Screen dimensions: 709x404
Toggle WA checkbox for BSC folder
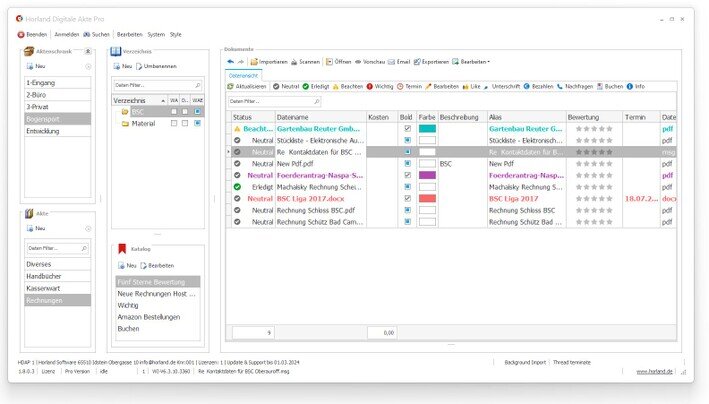pyautogui.click(x=174, y=111)
